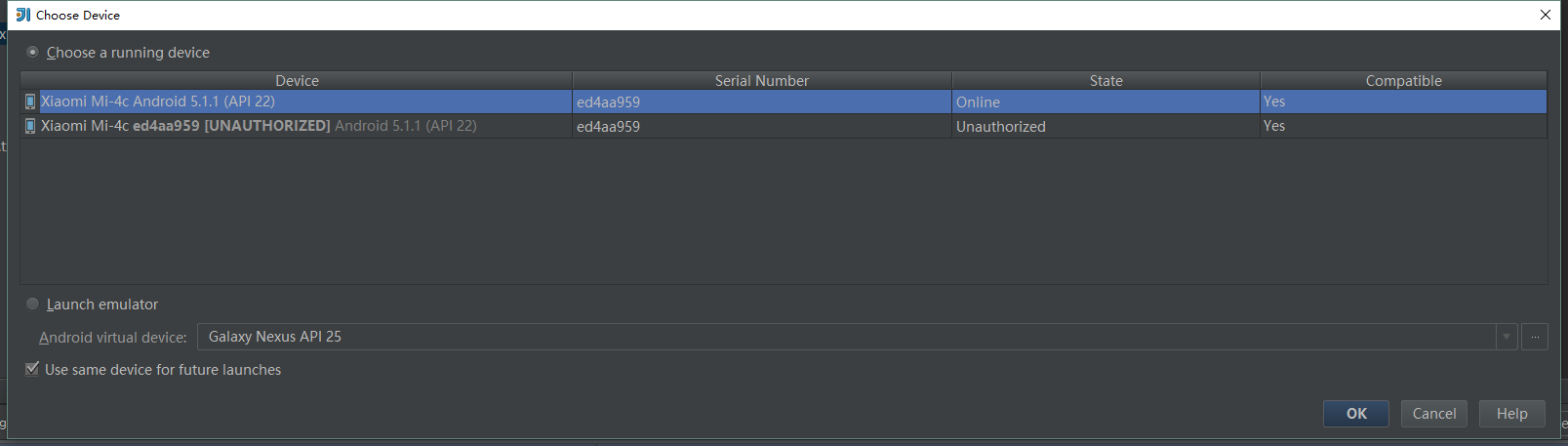This screenshot has height=446, width=1568.
Task: Sort by State column header
Action: click(x=1106, y=81)
